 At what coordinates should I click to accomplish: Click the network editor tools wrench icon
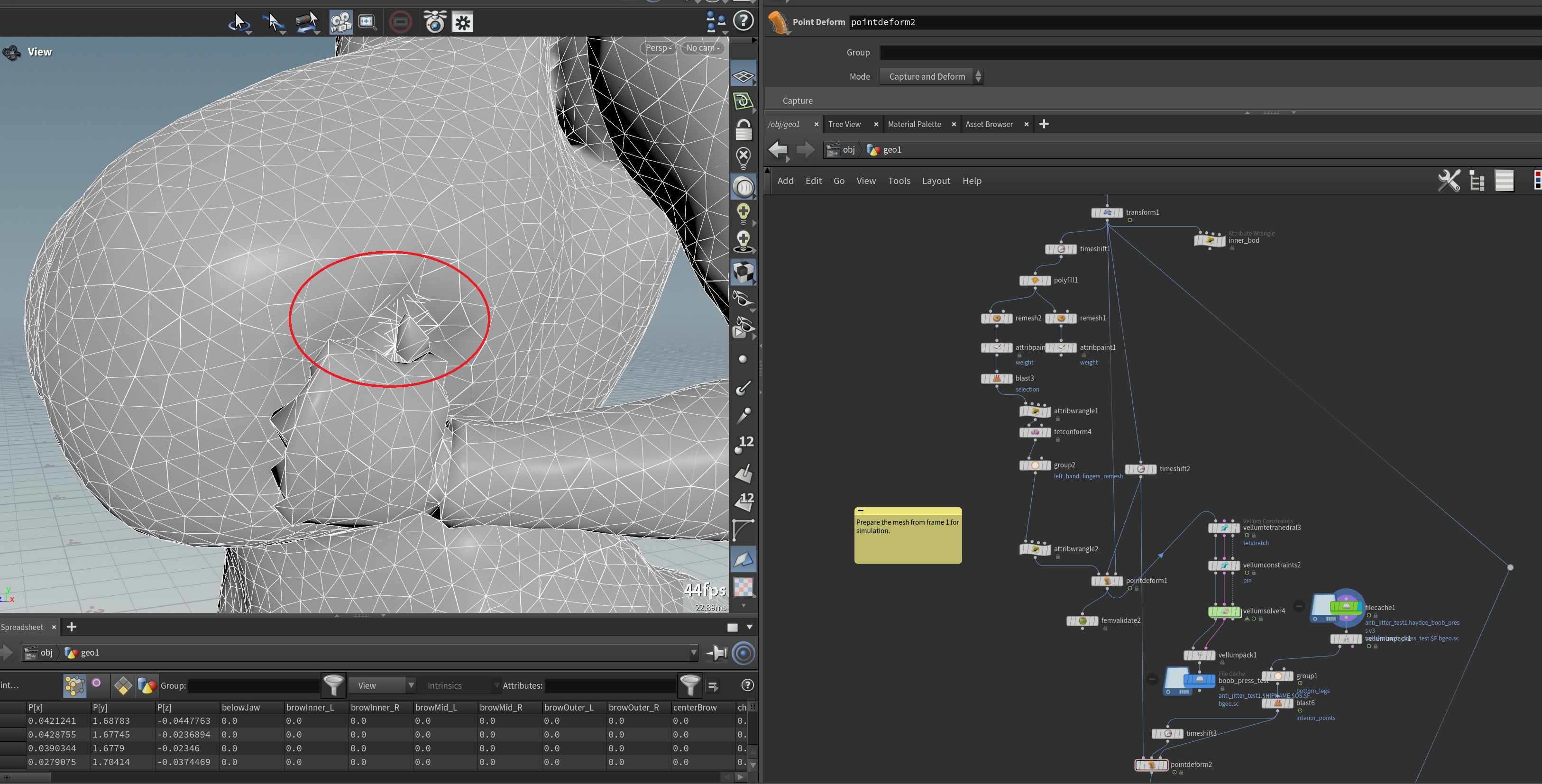pos(1449,180)
